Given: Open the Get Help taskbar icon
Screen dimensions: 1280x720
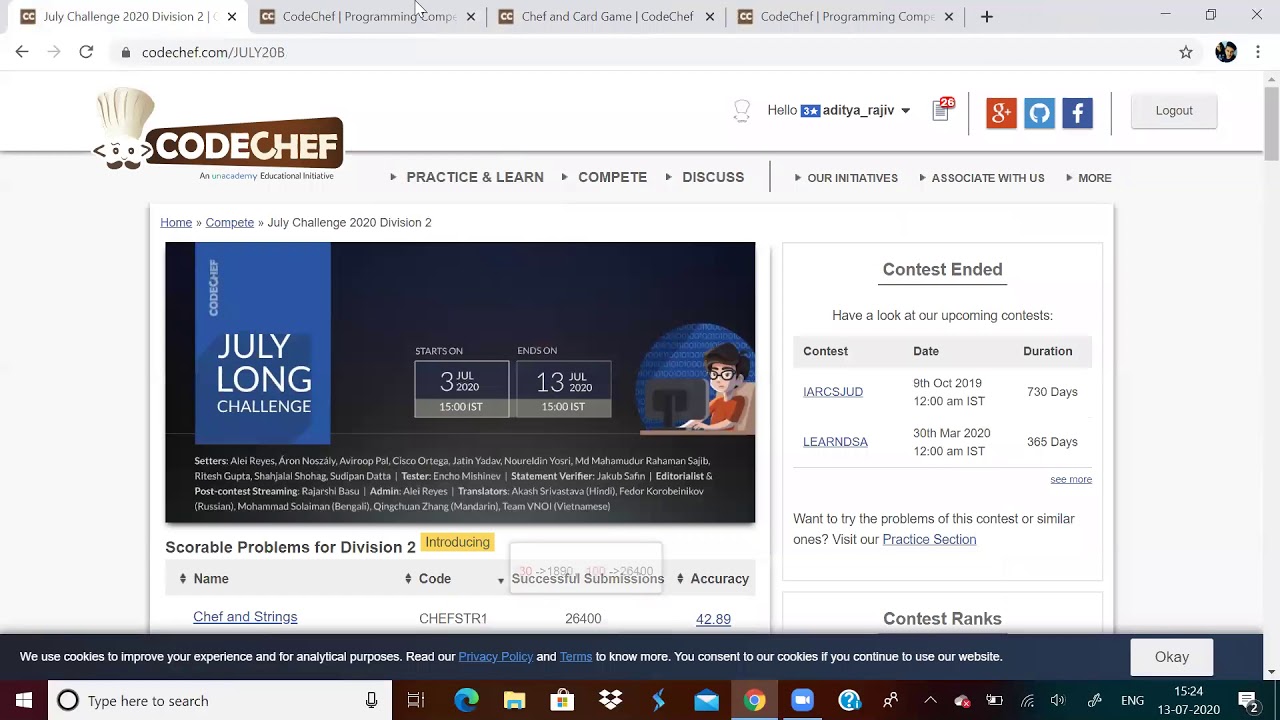Looking at the screenshot, I should click(850, 701).
